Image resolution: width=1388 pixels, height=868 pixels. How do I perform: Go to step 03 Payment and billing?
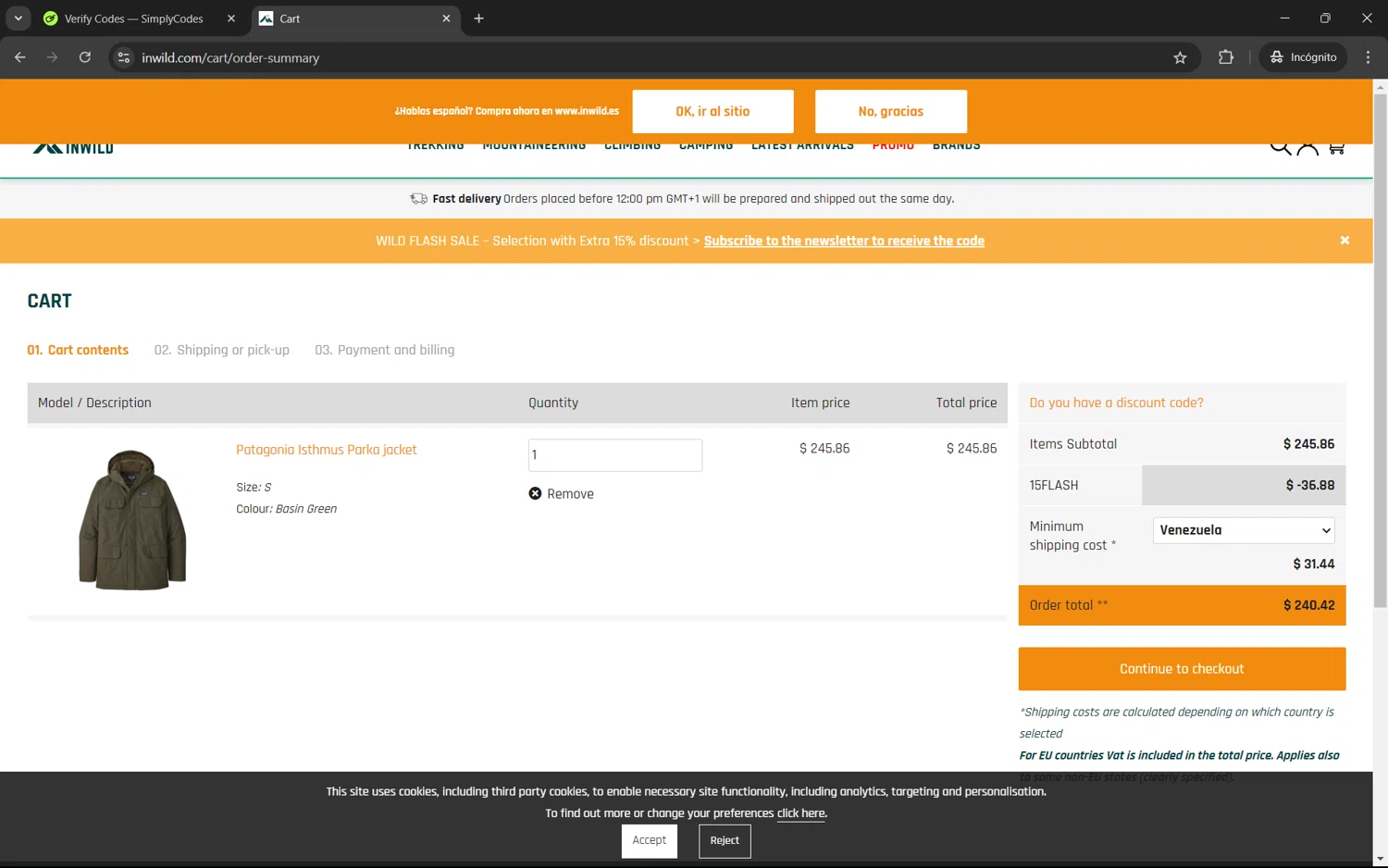(x=385, y=350)
